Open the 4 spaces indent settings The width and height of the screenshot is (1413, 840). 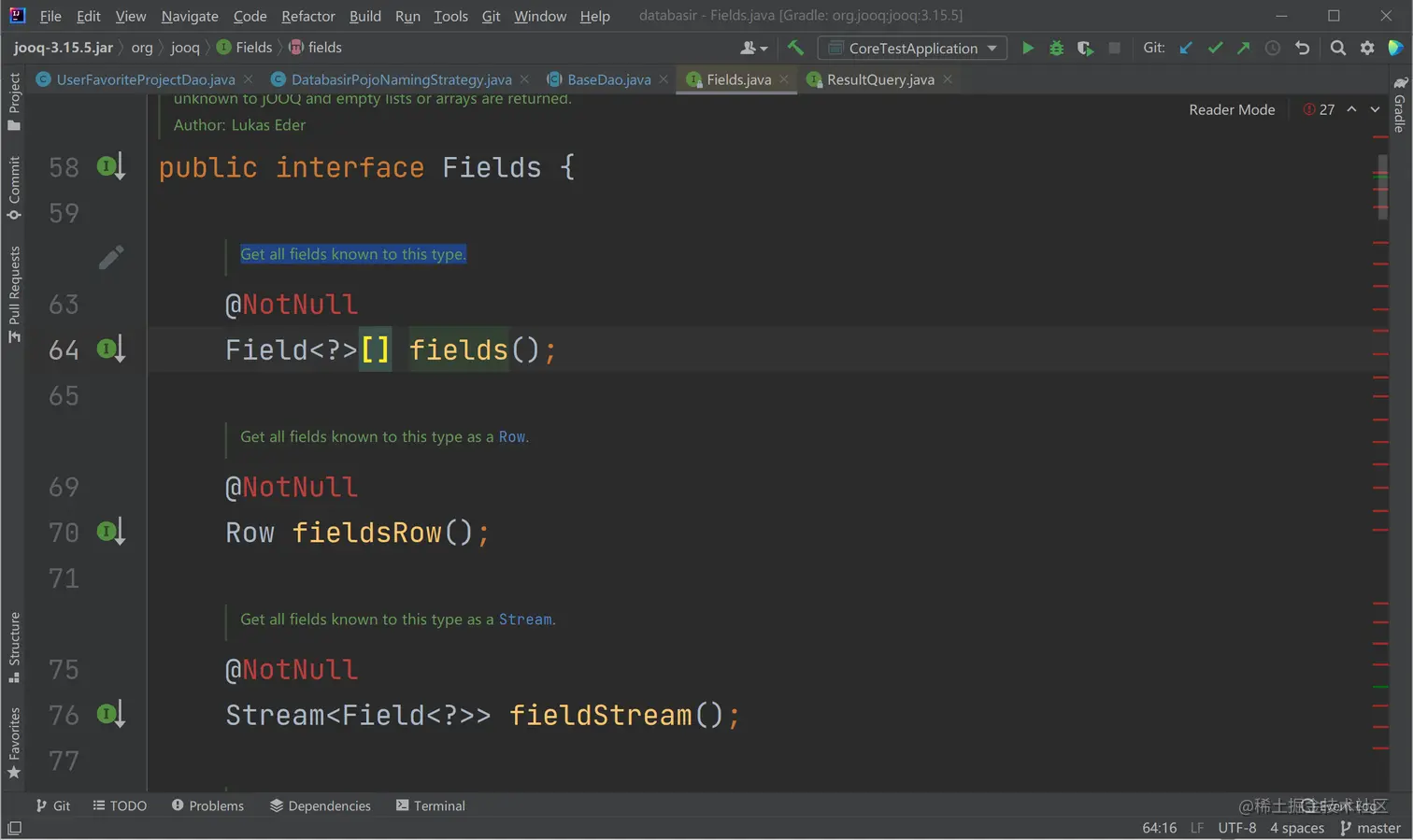tap(1297, 828)
